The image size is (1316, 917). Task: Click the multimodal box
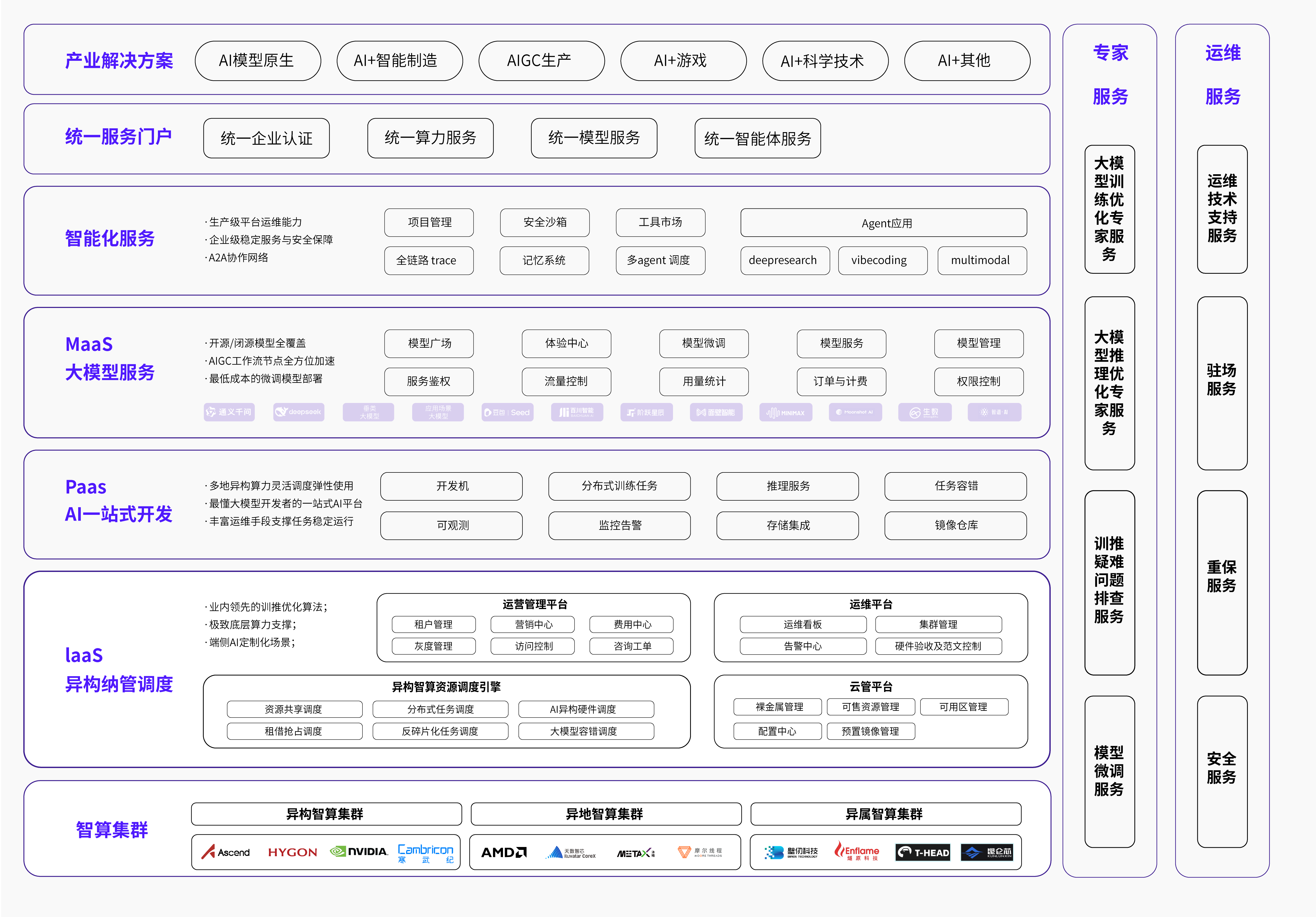983,261
